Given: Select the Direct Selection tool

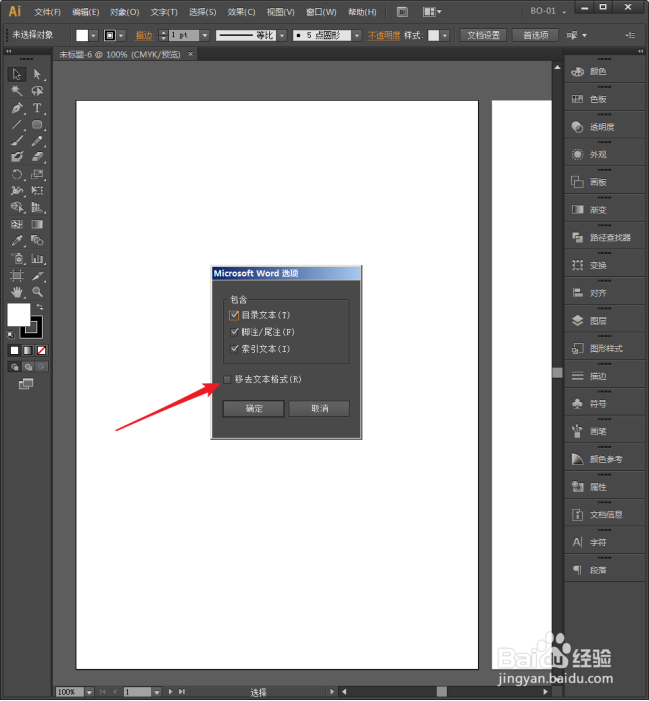Looking at the screenshot, I should (x=37, y=74).
